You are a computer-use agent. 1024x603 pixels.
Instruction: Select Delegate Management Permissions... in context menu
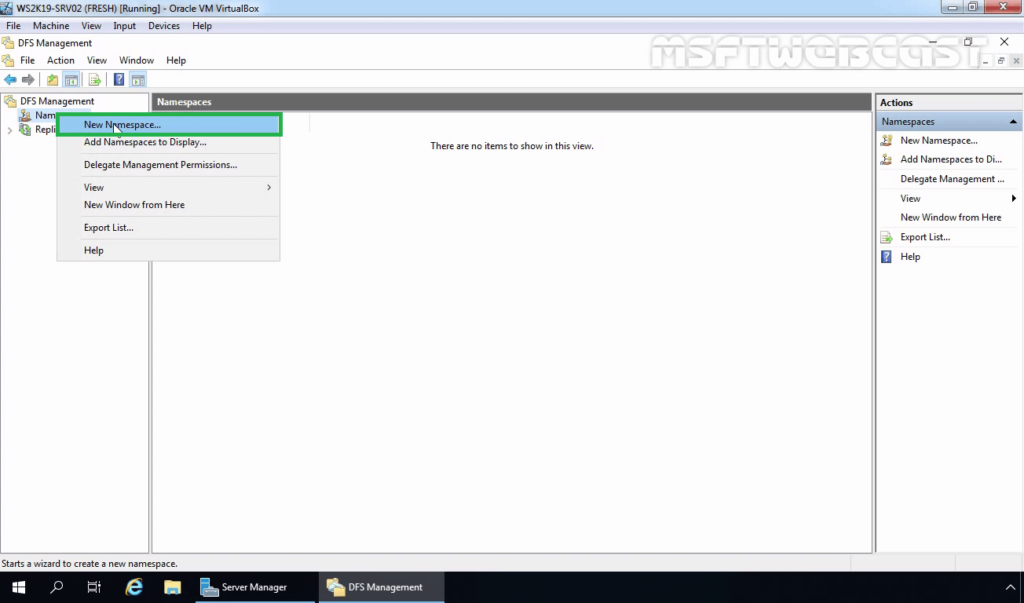pos(168,165)
